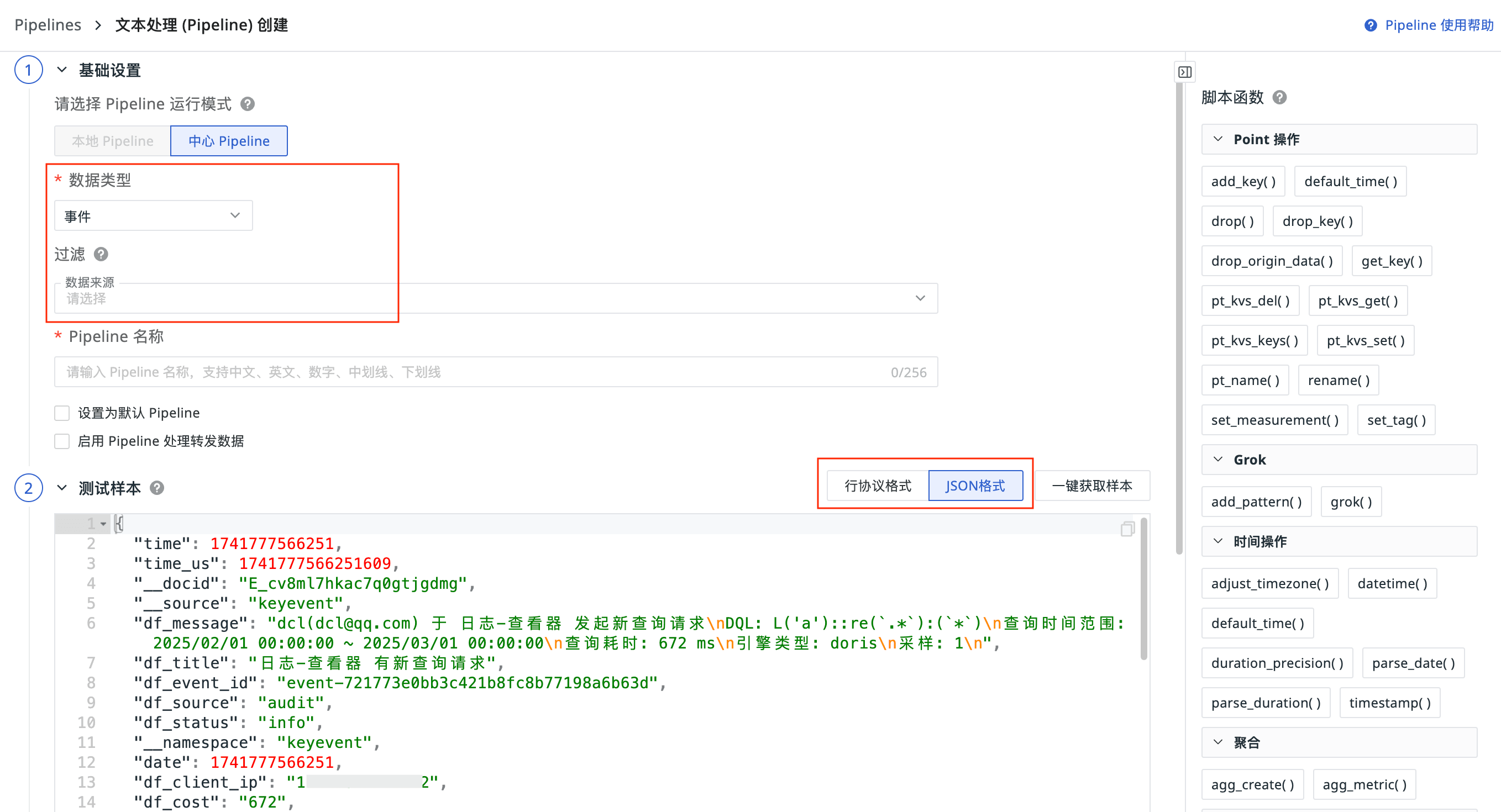Select the 本地 Pipeline mode tab
This screenshot has height=812, width=1501.
pos(112,141)
